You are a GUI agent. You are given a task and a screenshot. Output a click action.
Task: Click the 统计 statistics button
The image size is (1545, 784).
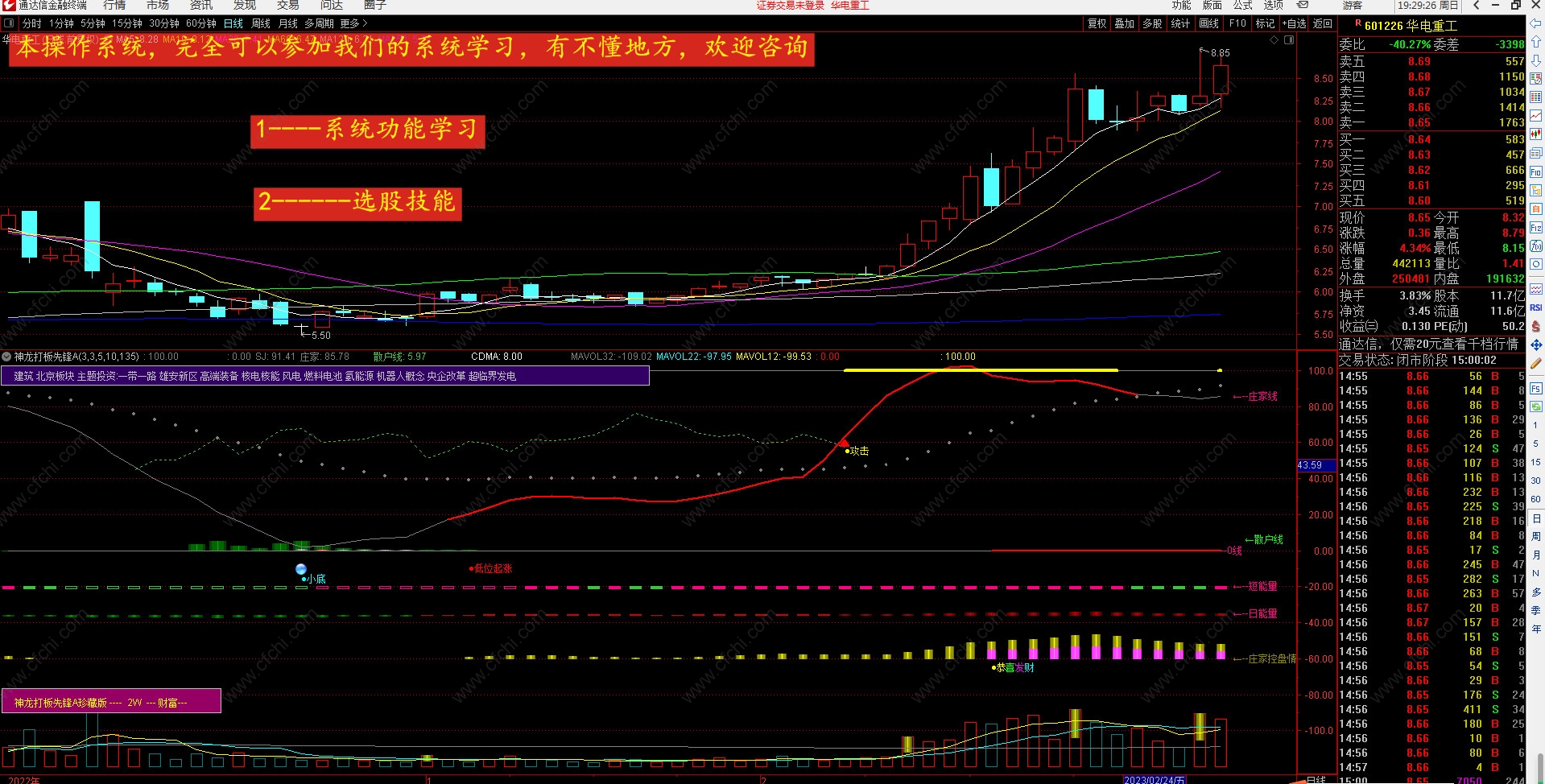click(1181, 23)
